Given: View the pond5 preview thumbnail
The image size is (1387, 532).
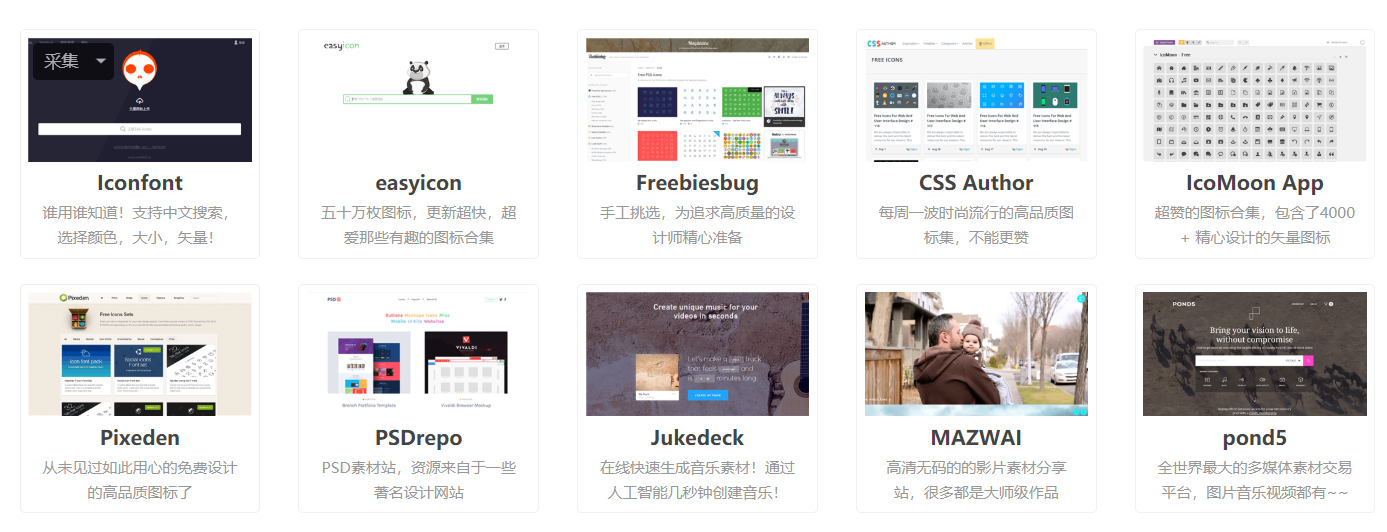Looking at the screenshot, I should [x=1255, y=354].
